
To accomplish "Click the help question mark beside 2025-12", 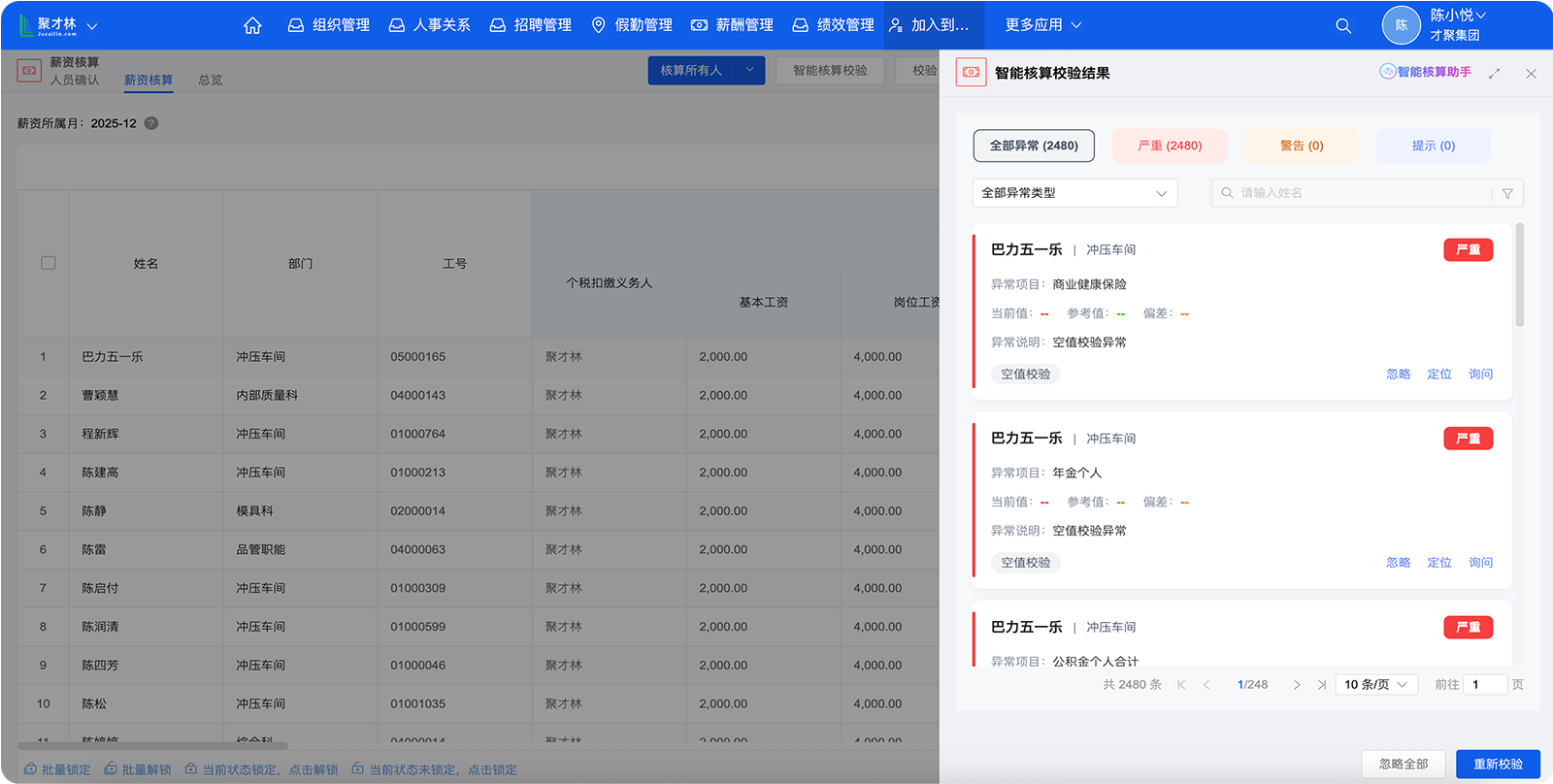I will 151,123.
